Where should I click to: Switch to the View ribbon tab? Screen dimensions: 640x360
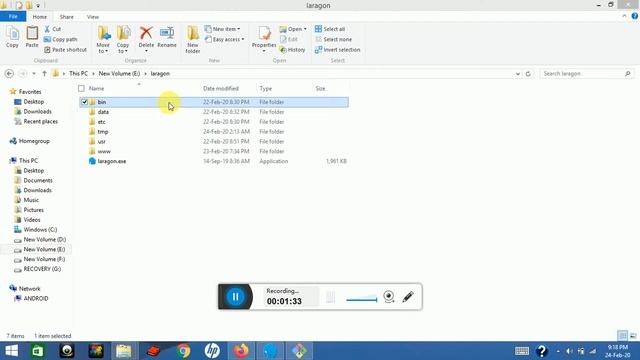(x=93, y=17)
